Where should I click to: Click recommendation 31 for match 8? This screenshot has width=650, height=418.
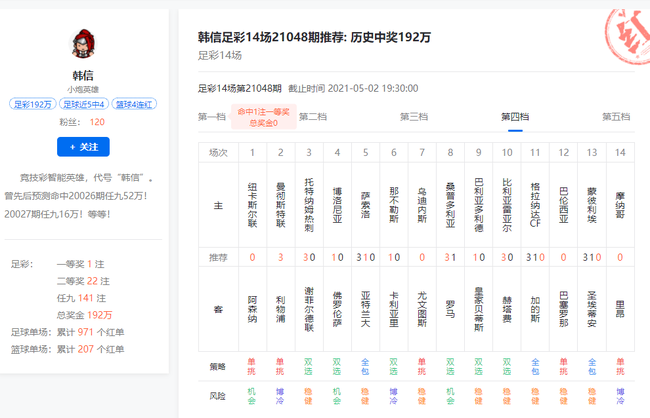tap(450, 258)
